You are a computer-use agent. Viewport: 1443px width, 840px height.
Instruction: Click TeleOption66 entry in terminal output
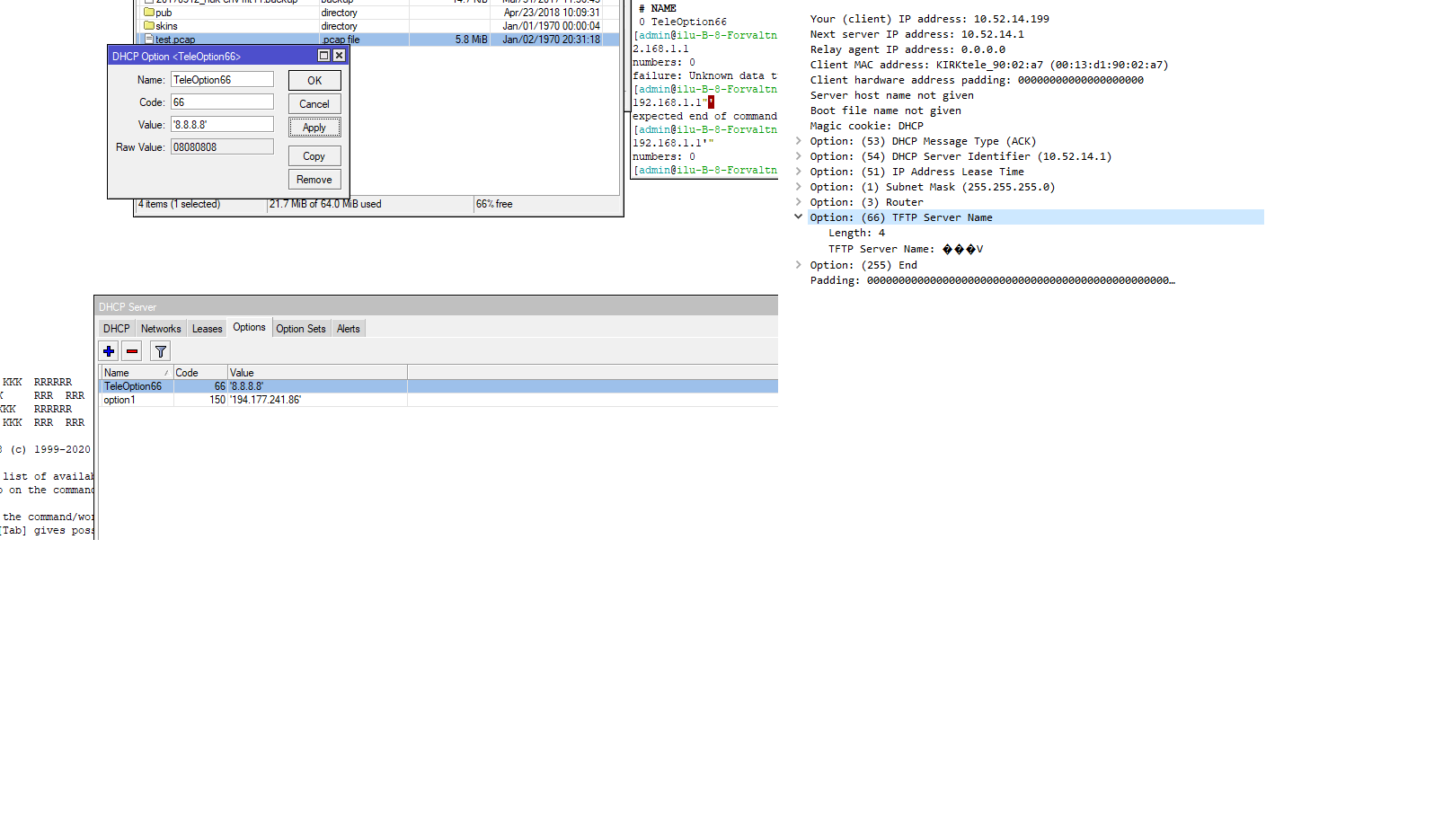click(x=689, y=22)
